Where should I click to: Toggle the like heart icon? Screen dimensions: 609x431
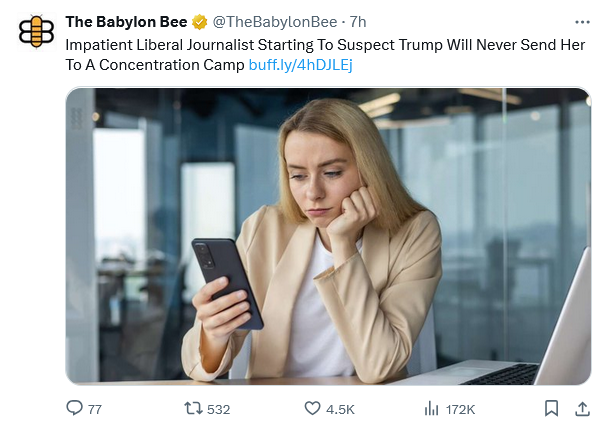tap(312, 408)
